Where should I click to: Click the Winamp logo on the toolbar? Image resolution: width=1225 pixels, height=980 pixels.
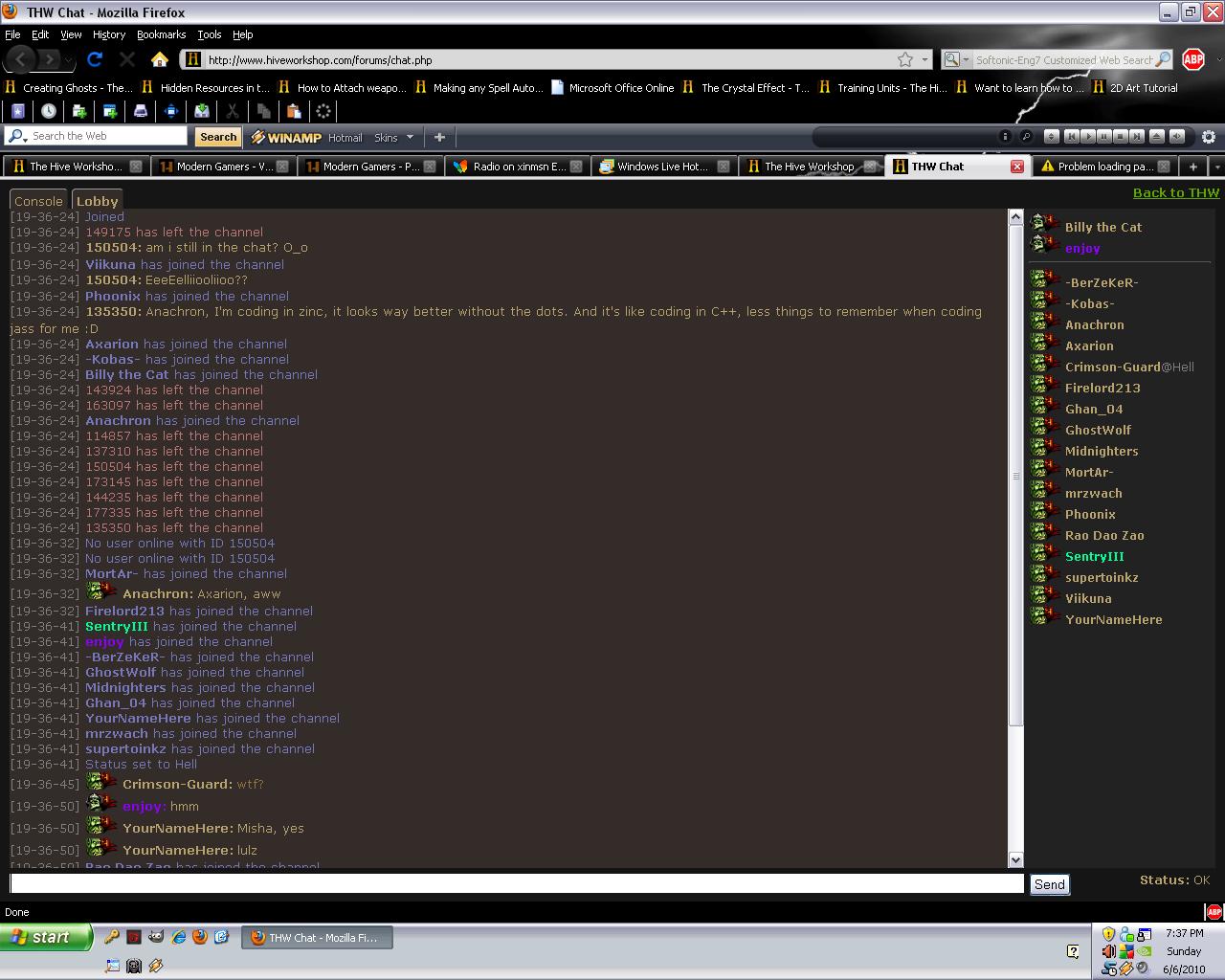tap(286, 137)
